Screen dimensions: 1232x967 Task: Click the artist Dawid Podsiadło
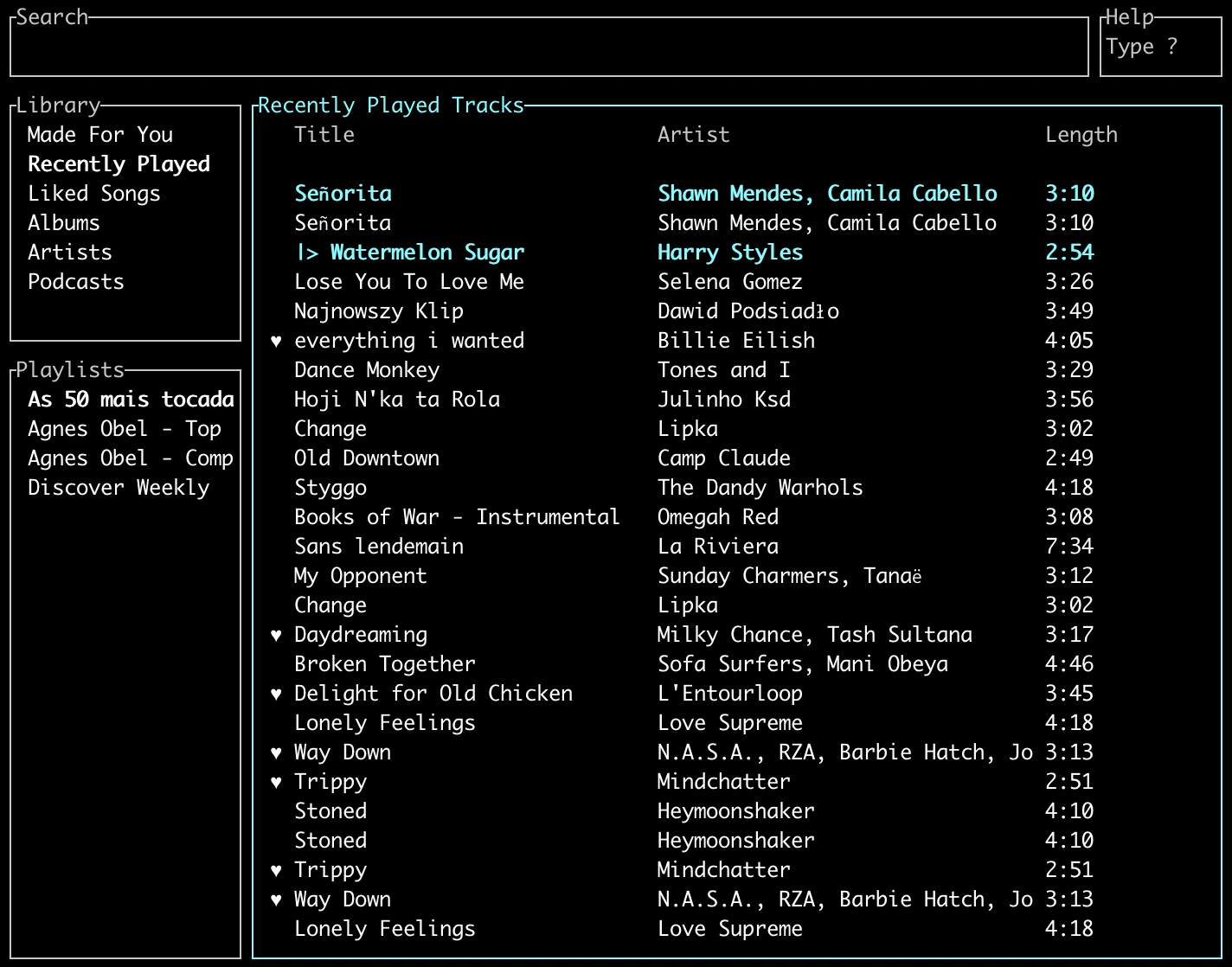748,311
